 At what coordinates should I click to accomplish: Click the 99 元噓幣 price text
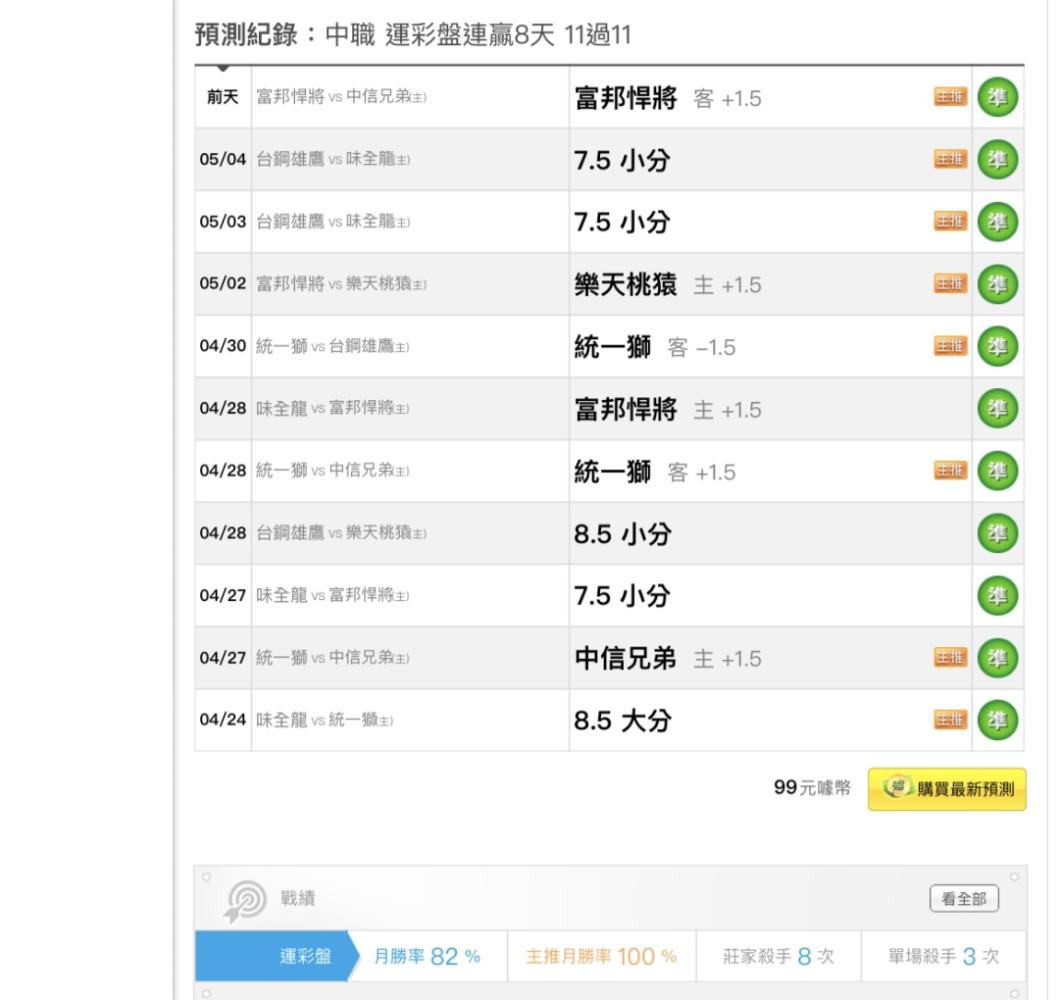812,788
